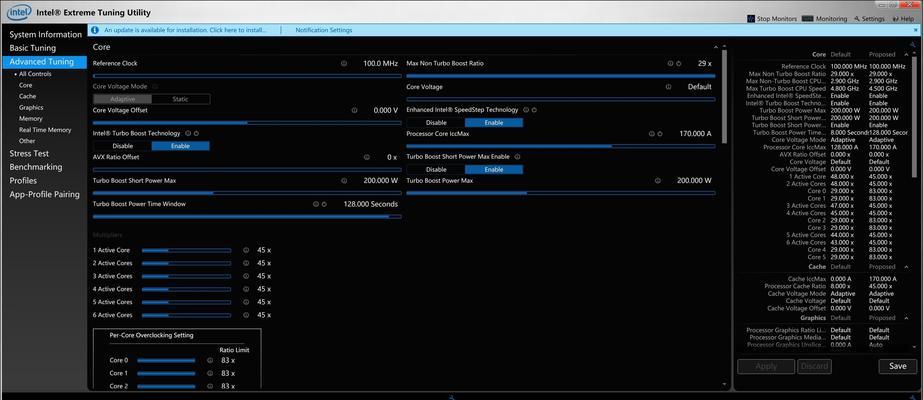923x400 pixels.
Task: Collapse the Cache group in the summary panel
Action: click(x=907, y=266)
